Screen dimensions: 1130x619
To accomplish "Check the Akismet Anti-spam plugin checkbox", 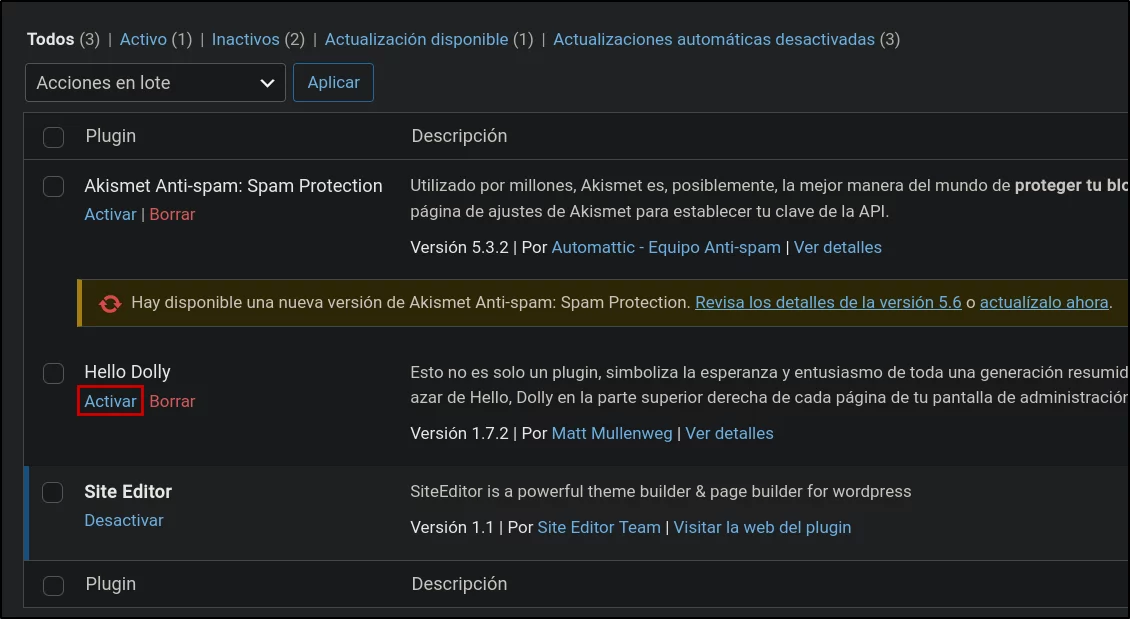I will 53,186.
